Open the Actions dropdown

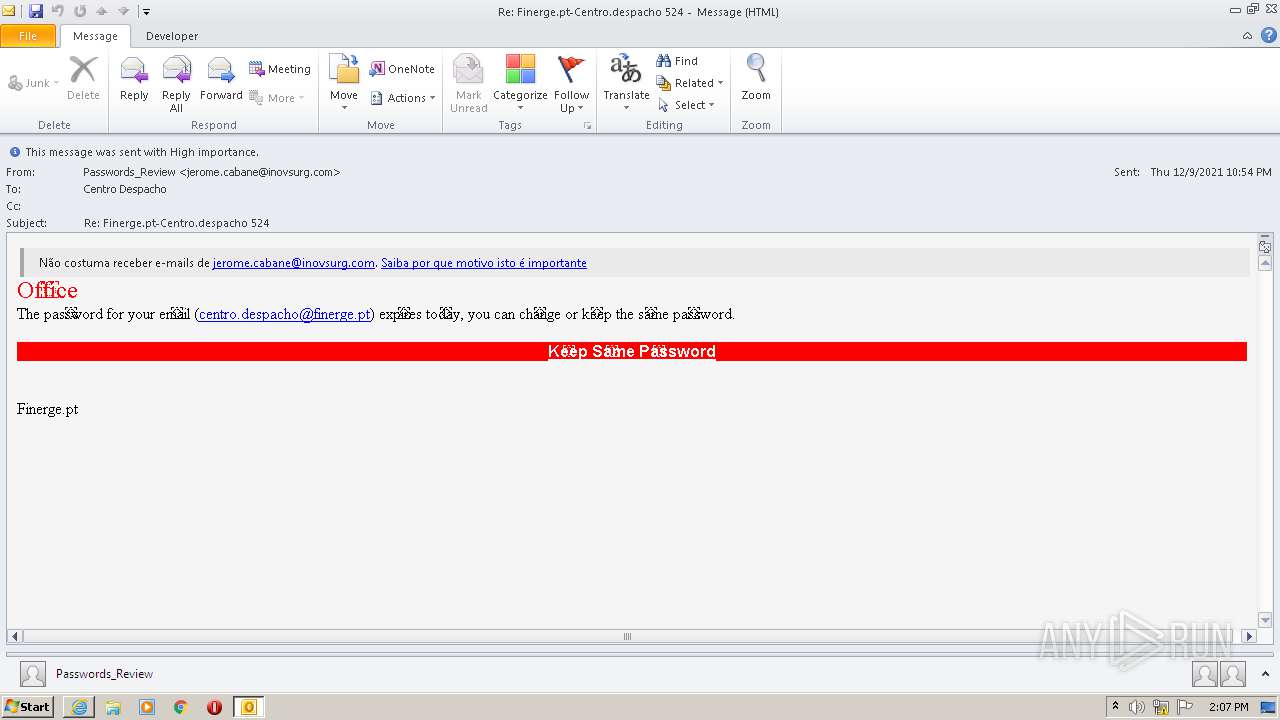coord(403,98)
